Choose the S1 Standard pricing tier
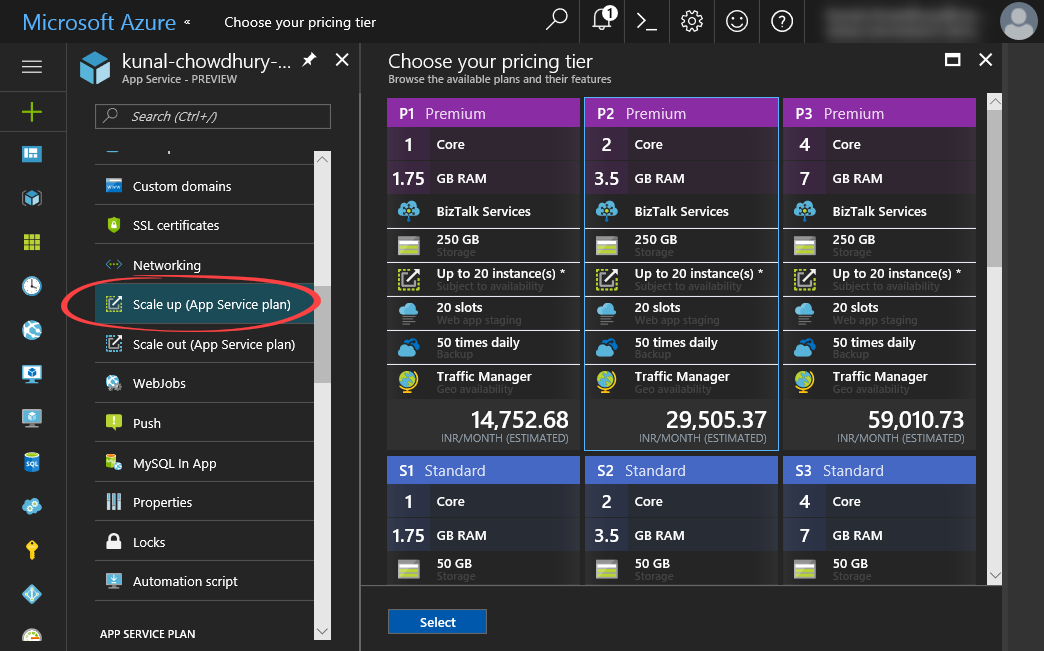The image size is (1044, 651). click(483, 520)
